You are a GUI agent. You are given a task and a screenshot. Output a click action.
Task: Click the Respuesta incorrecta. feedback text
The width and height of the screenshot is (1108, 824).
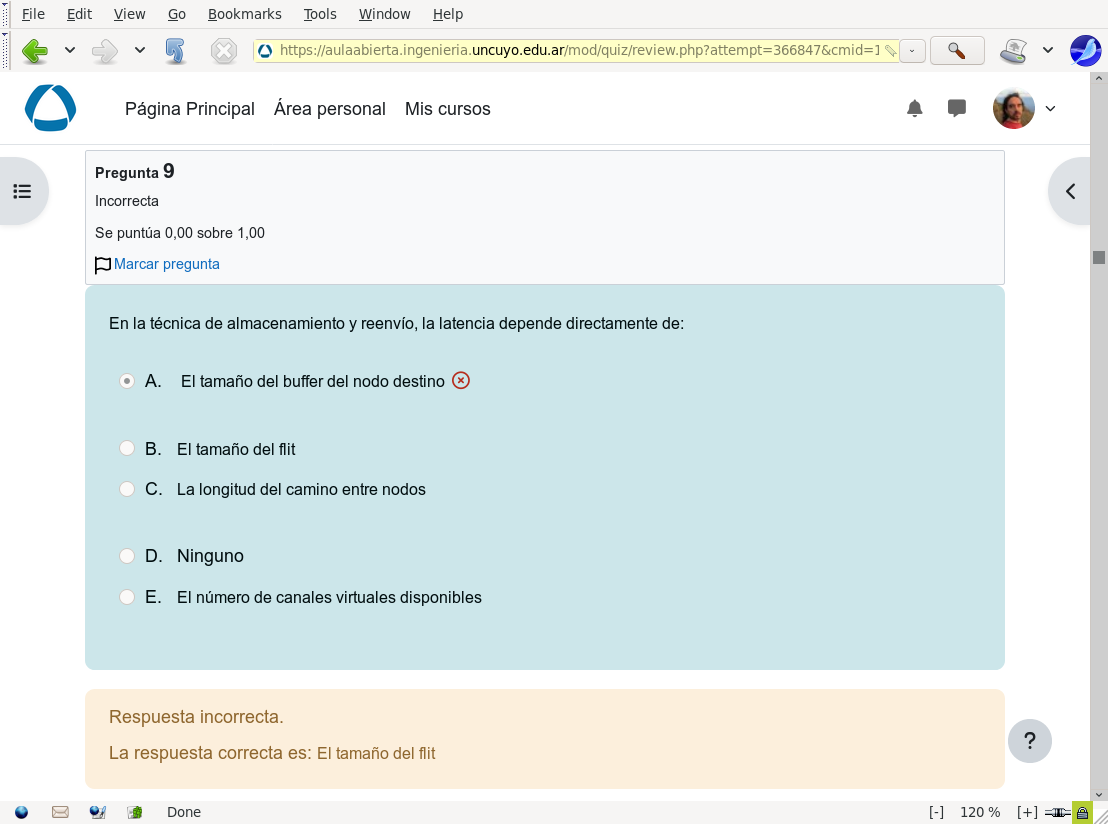pos(196,717)
